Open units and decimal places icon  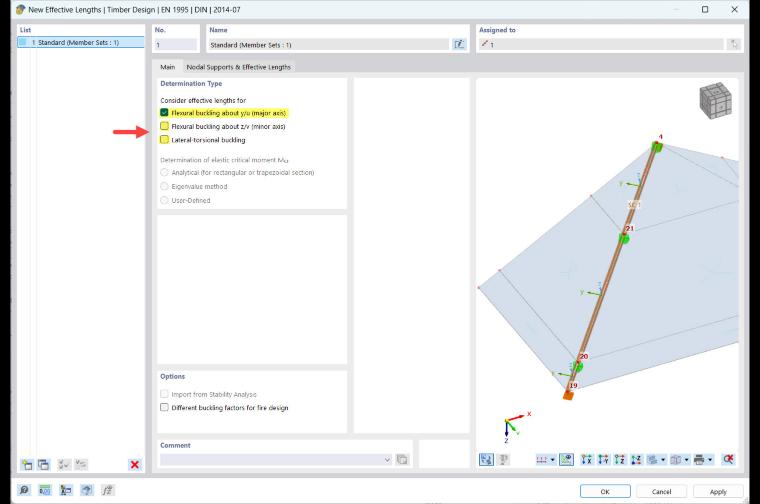(45, 490)
